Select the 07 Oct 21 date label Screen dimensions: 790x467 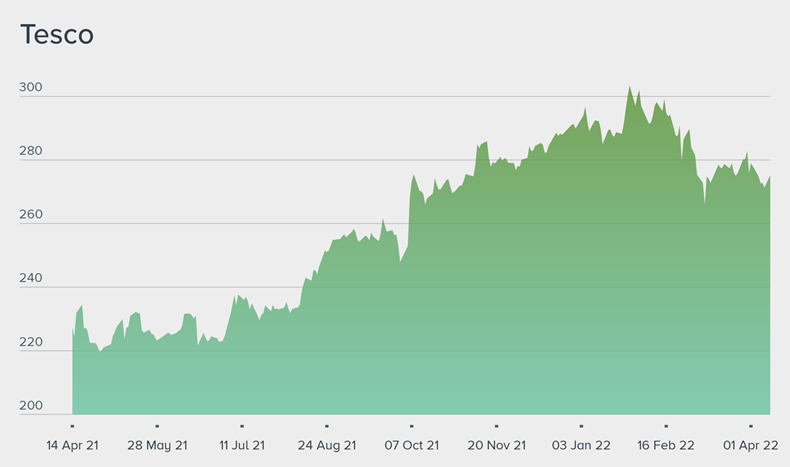[x=412, y=445]
